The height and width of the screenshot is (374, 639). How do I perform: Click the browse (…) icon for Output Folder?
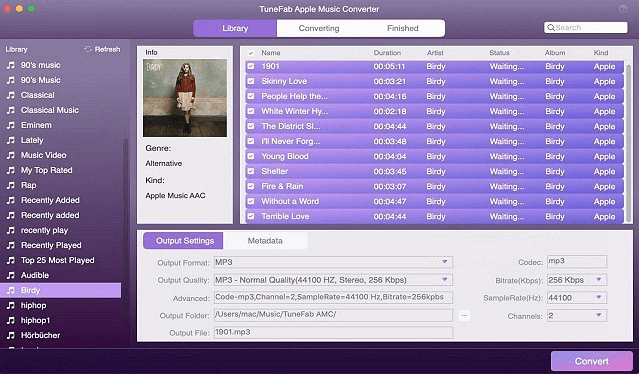(x=464, y=315)
